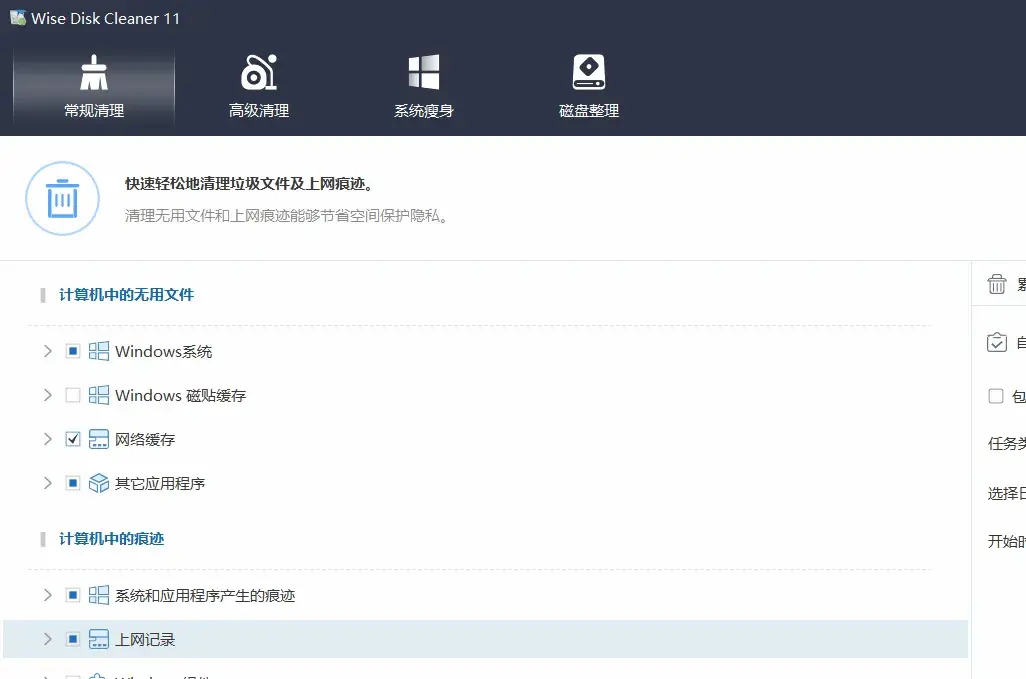Expand 系统和应用程序产生的痕迹 category

[x=47, y=595]
